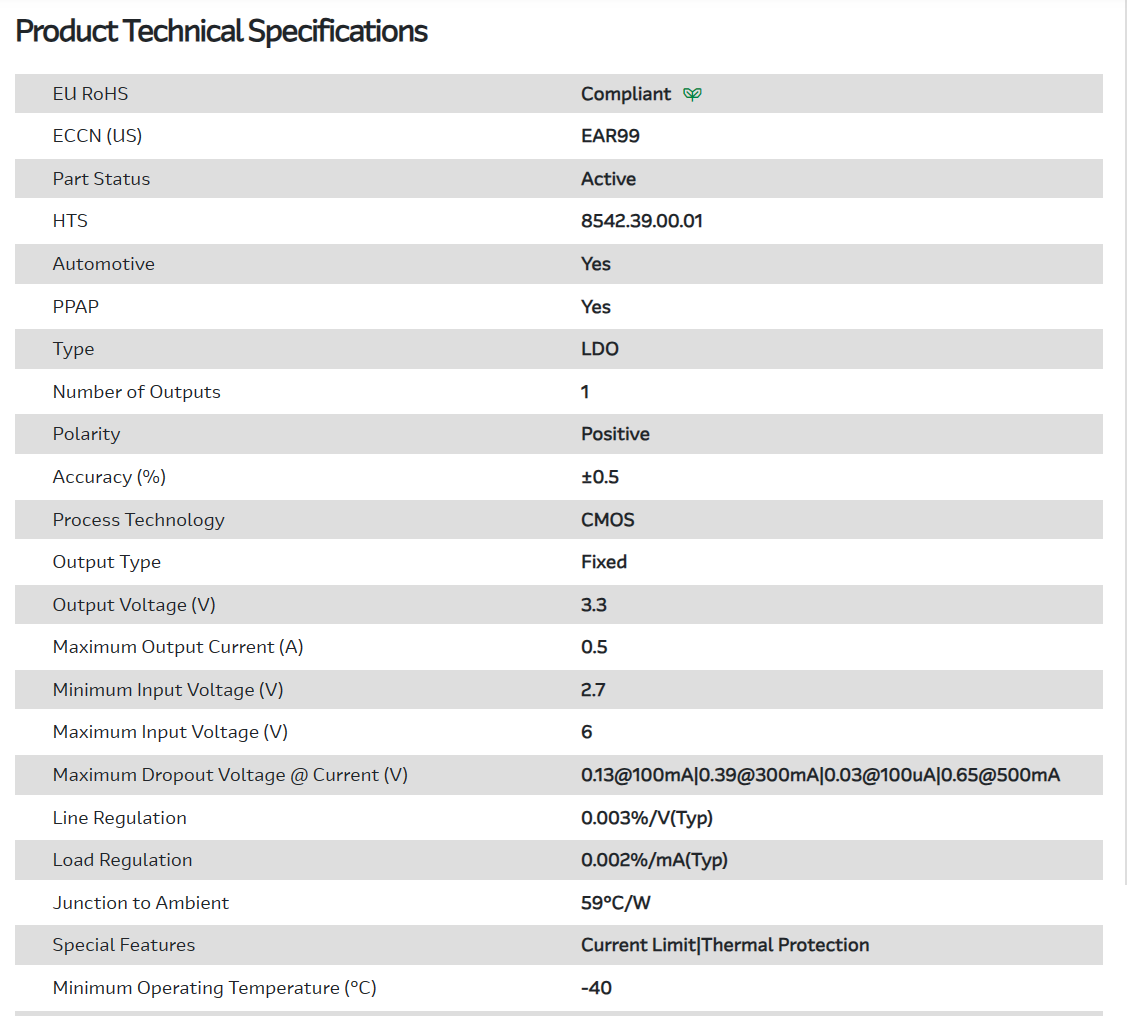Select the Number of Outputs label
Viewport: 1127px width, 1016px height.
[x=136, y=392]
